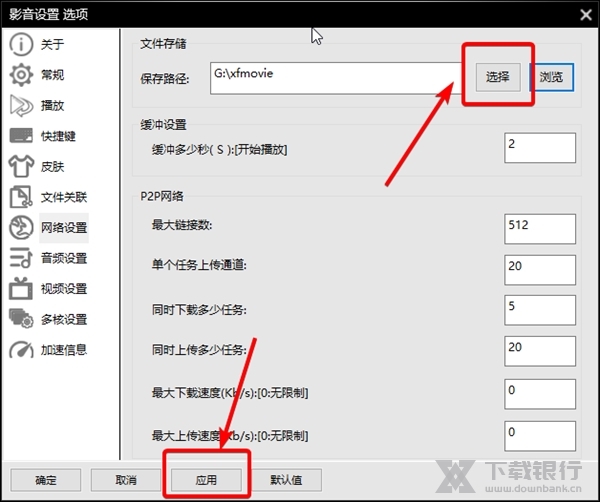
Task: Click the Network Settings globe icon
Action: coord(21,228)
